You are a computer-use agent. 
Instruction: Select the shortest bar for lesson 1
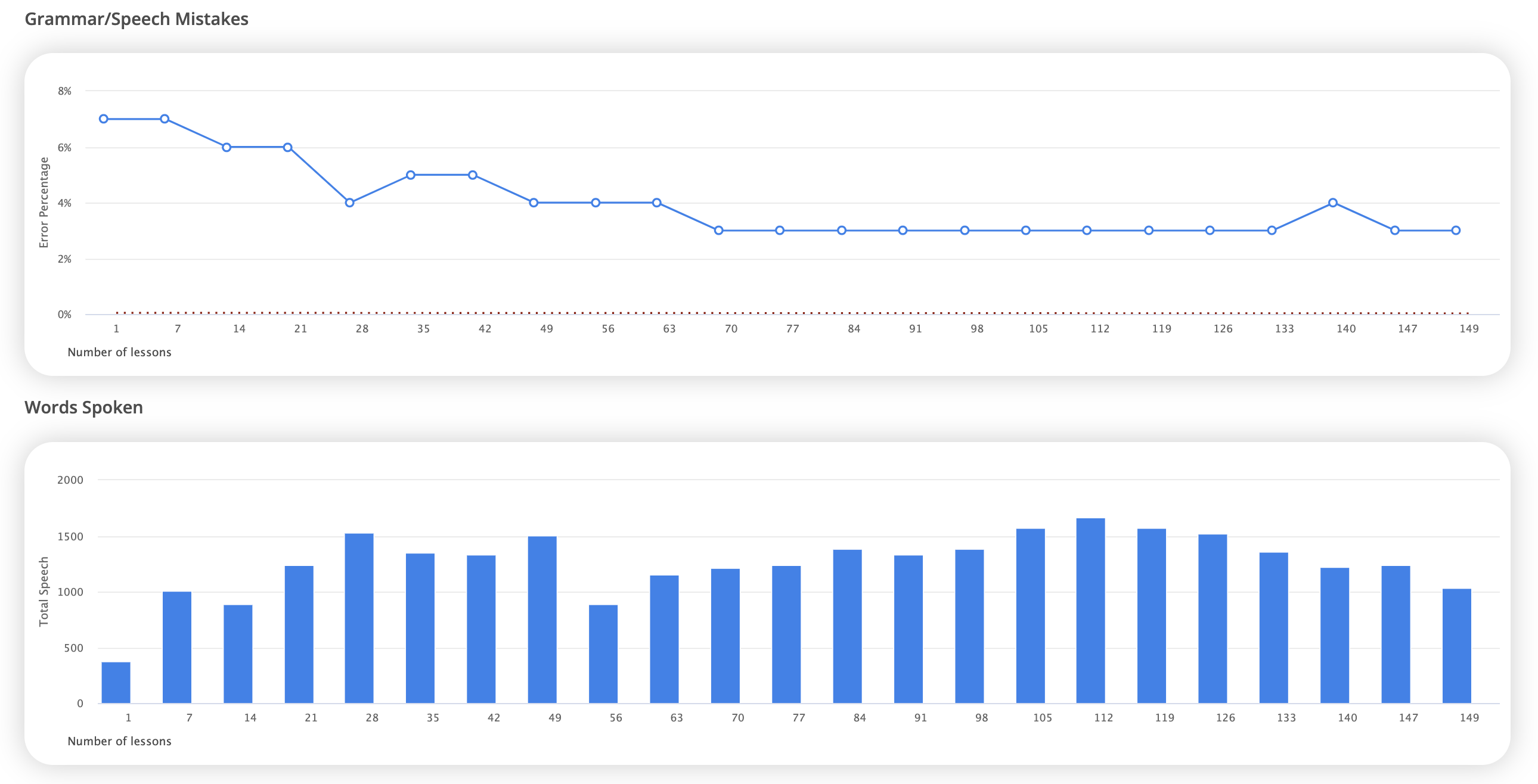click(116, 683)
